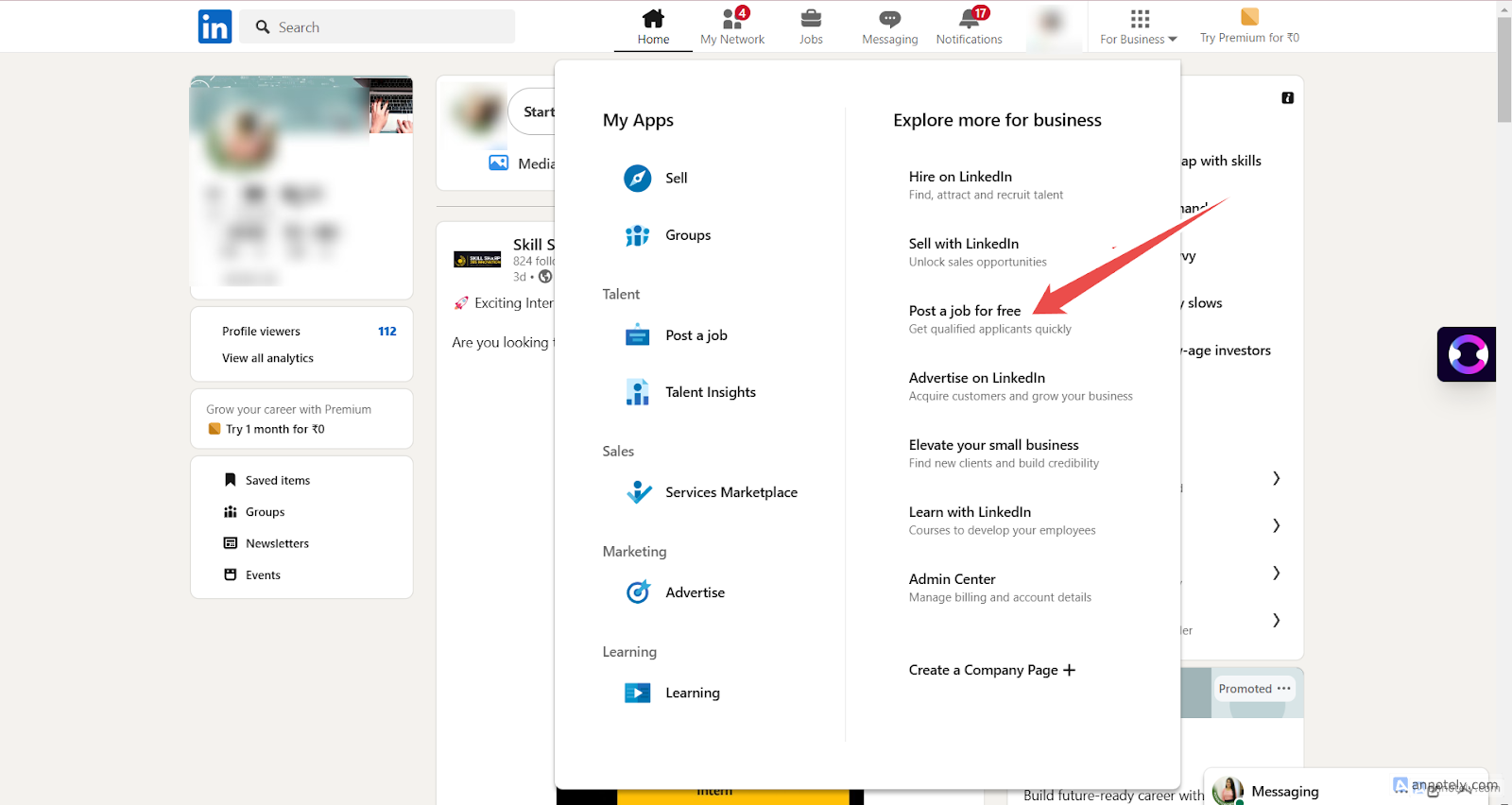Click the Premium gold square icon
This screenshot has height=805, width=1512.
tap(1249, 17)
